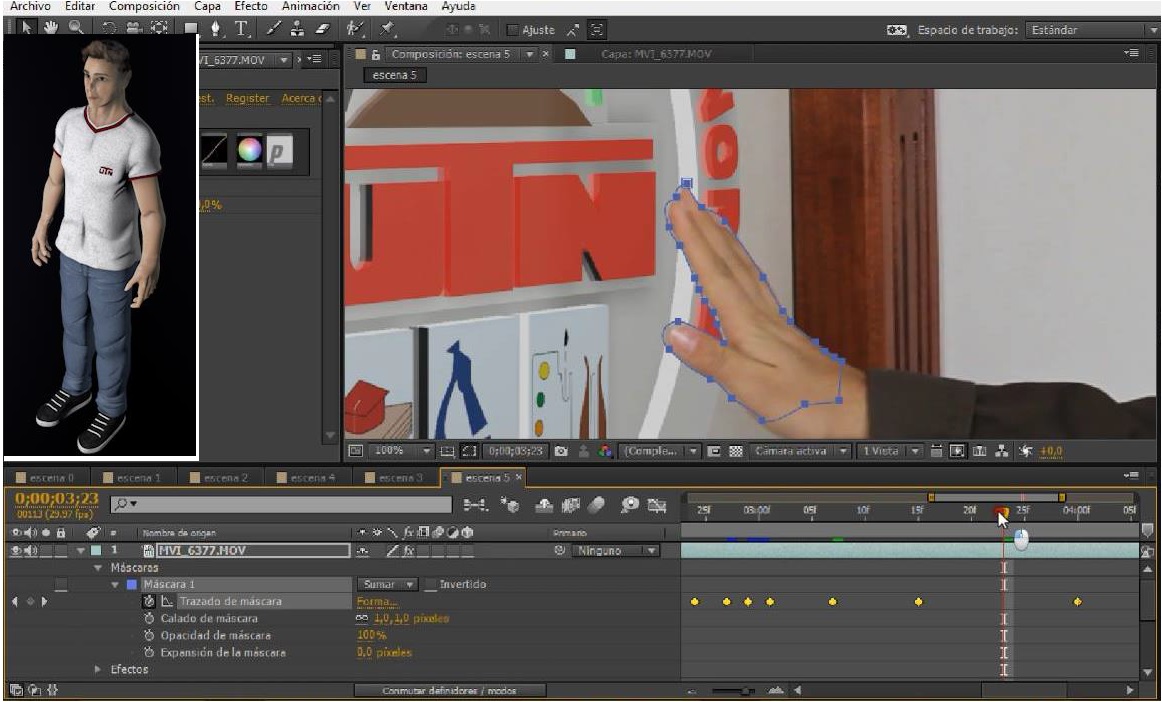The width and height of the screenshot is (1162, 702).
Task: Toggle the Invertido checkbox for Máscara 1
Action: tap(430, 584)
